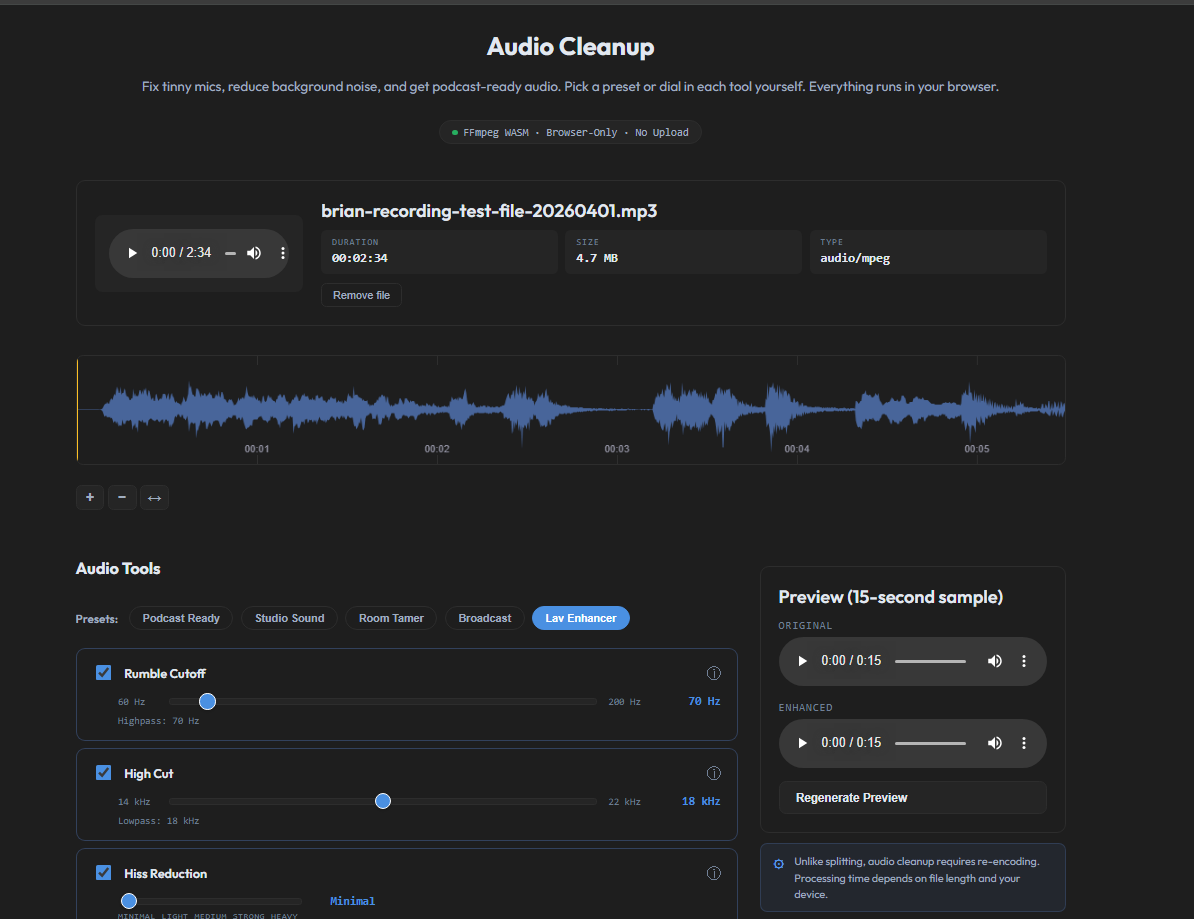The height and width of the screenshot is (919, 1194).
Task: Open main audio player options menu
Action: click(283, 253)
